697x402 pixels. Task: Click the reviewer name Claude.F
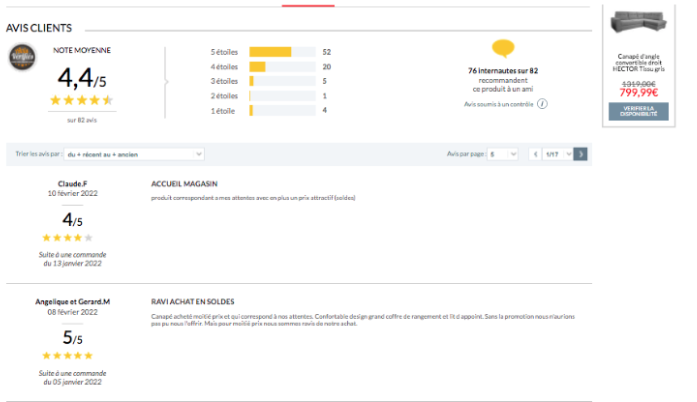tap(72, 184)
